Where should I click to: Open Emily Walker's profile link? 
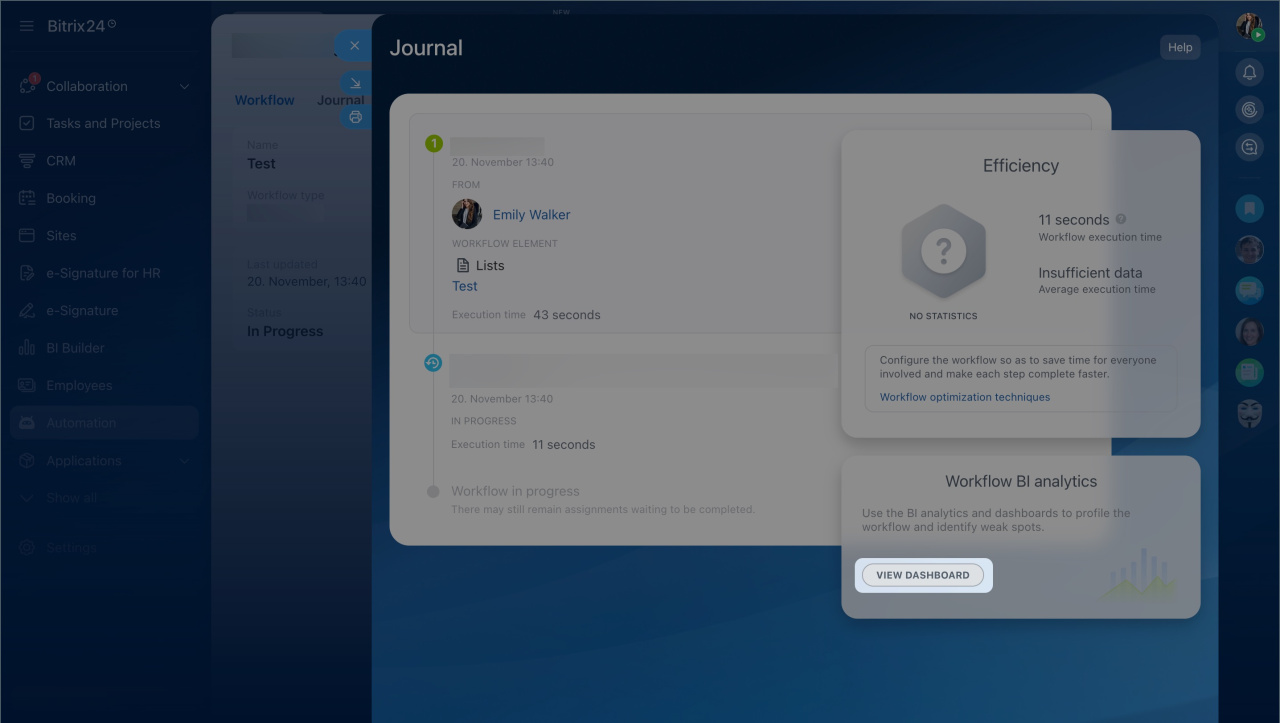(531, 215)
